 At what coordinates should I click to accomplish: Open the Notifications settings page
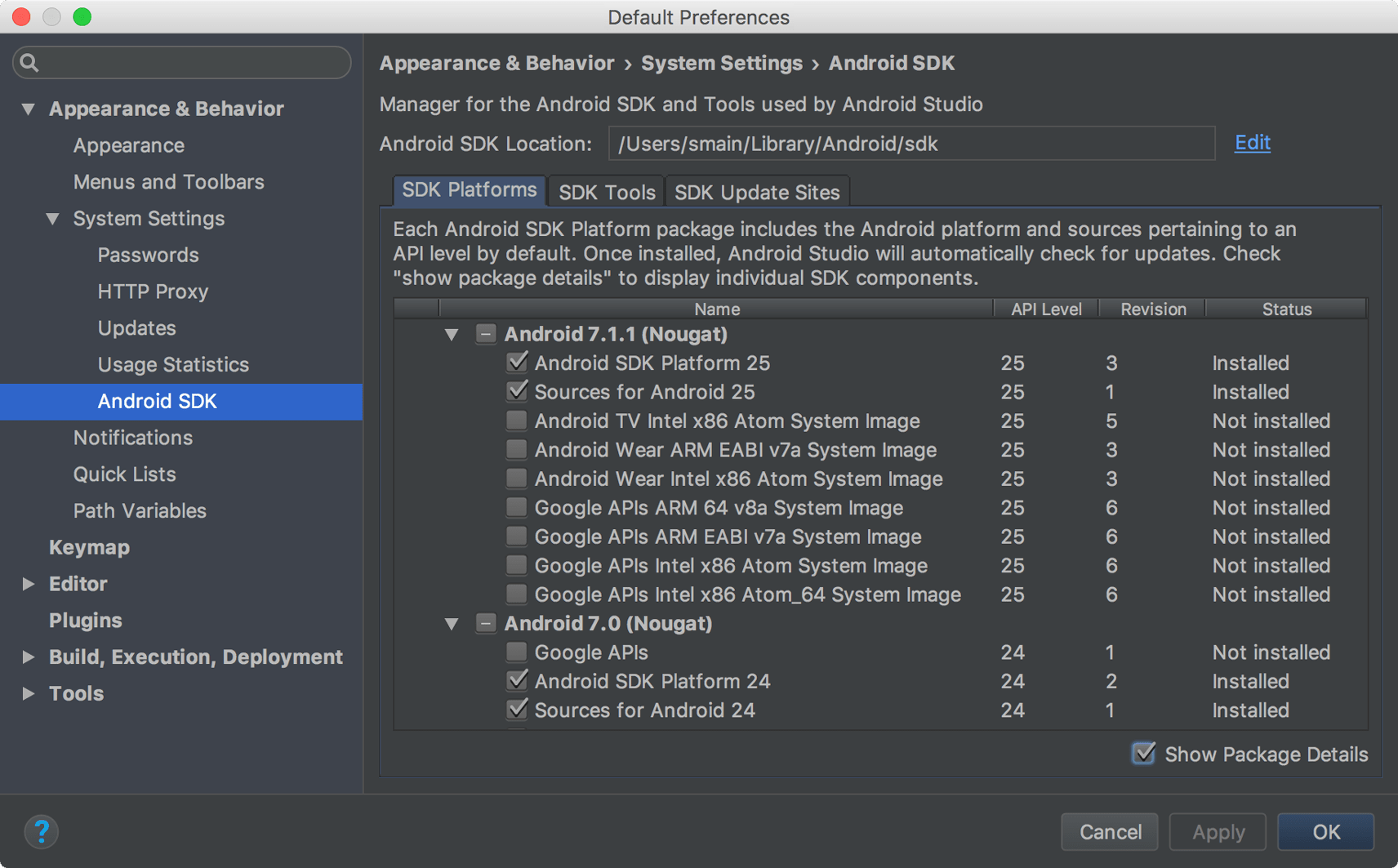tap(132, 437)
